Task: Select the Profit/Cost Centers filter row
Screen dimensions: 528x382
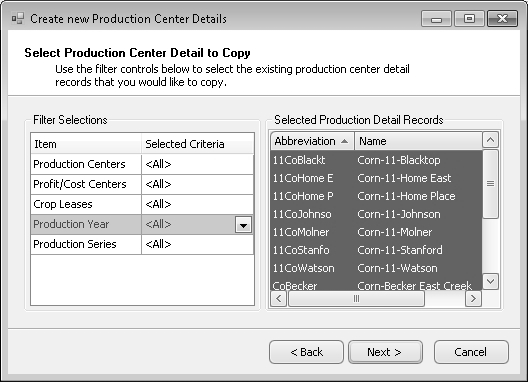Action: (142, 184)
